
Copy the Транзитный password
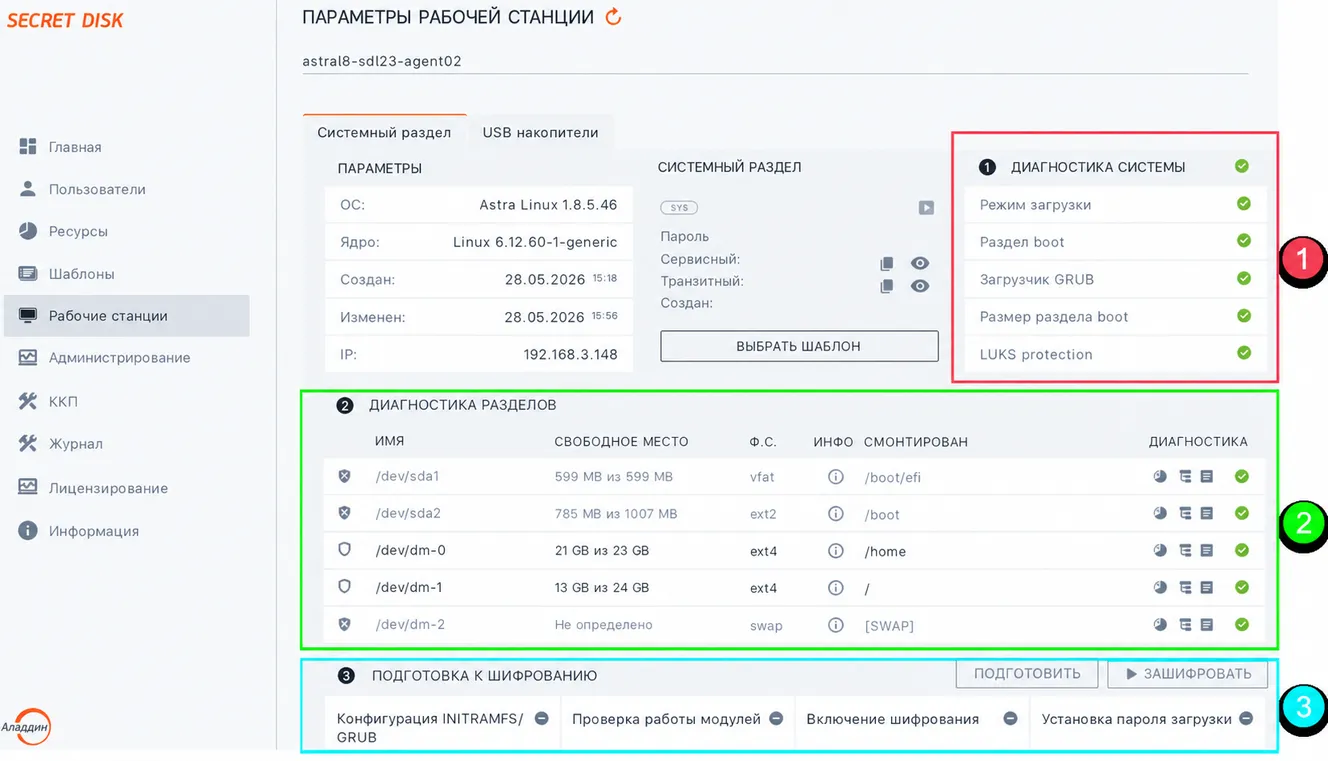887,286
